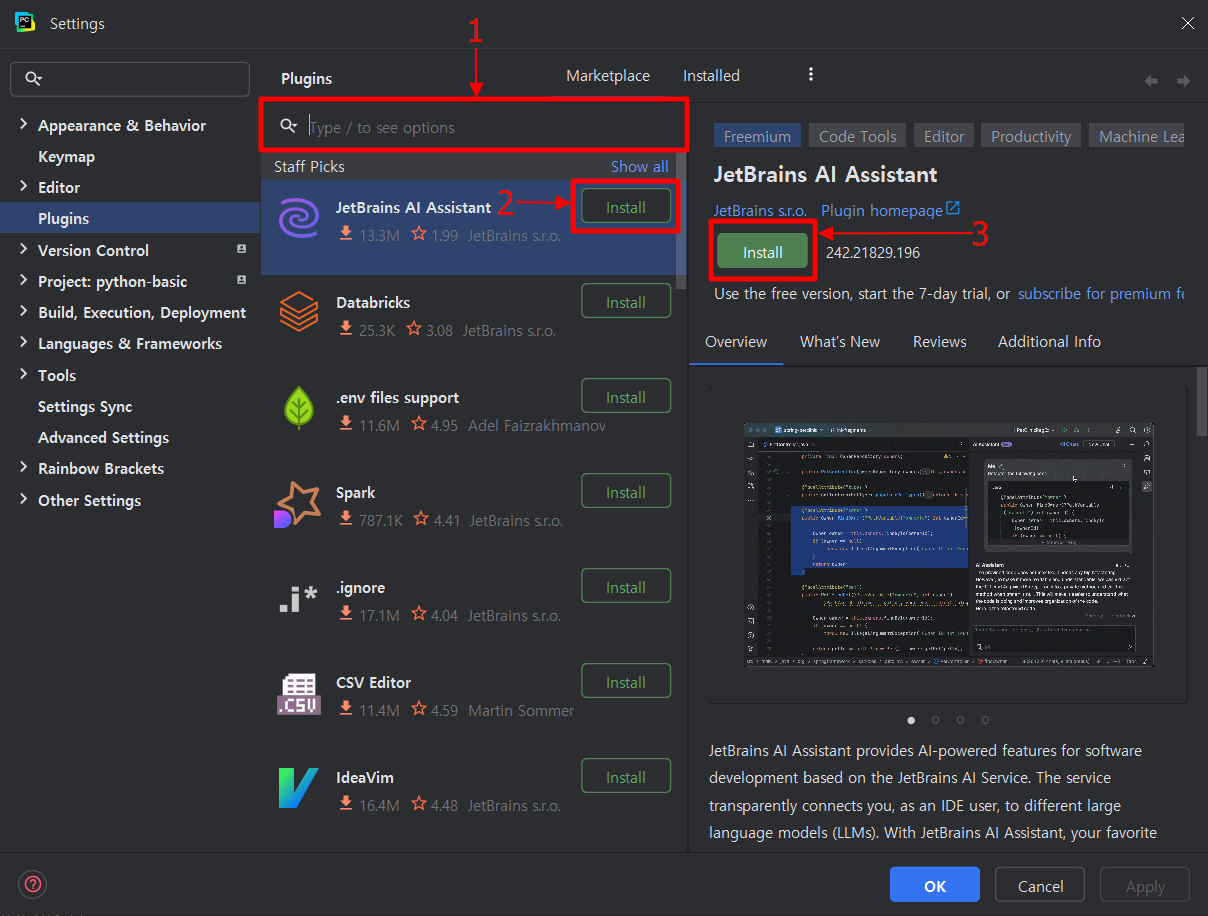Click the forward navigation arrow
Screen dimensions: 1208x916
1183,81
